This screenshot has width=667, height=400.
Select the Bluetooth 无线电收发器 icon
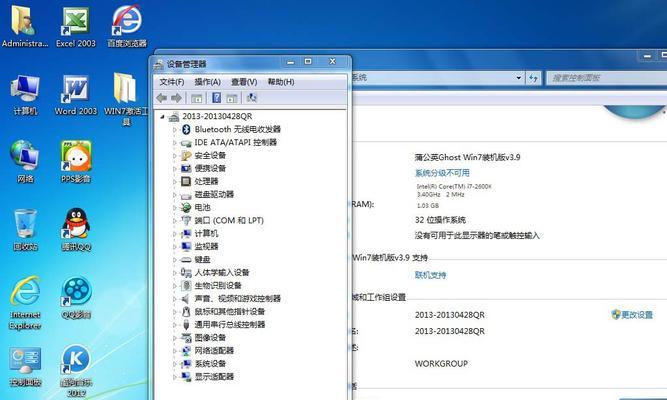[186, 129]
